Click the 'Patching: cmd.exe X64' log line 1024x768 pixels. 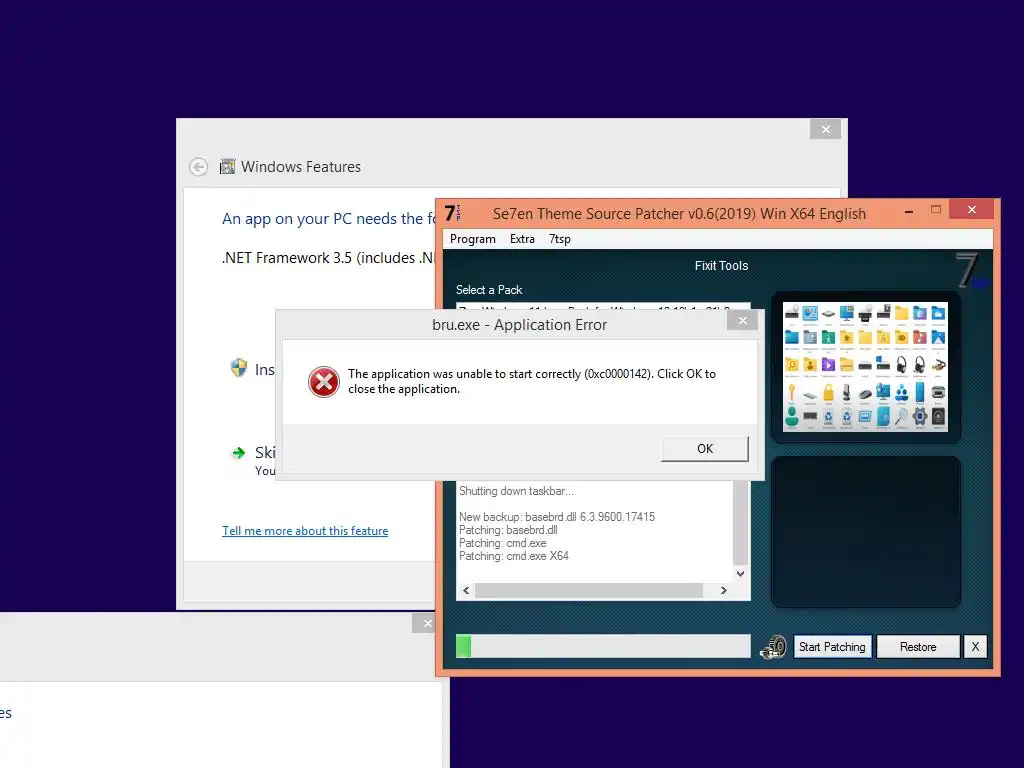(x=514, y=556)
